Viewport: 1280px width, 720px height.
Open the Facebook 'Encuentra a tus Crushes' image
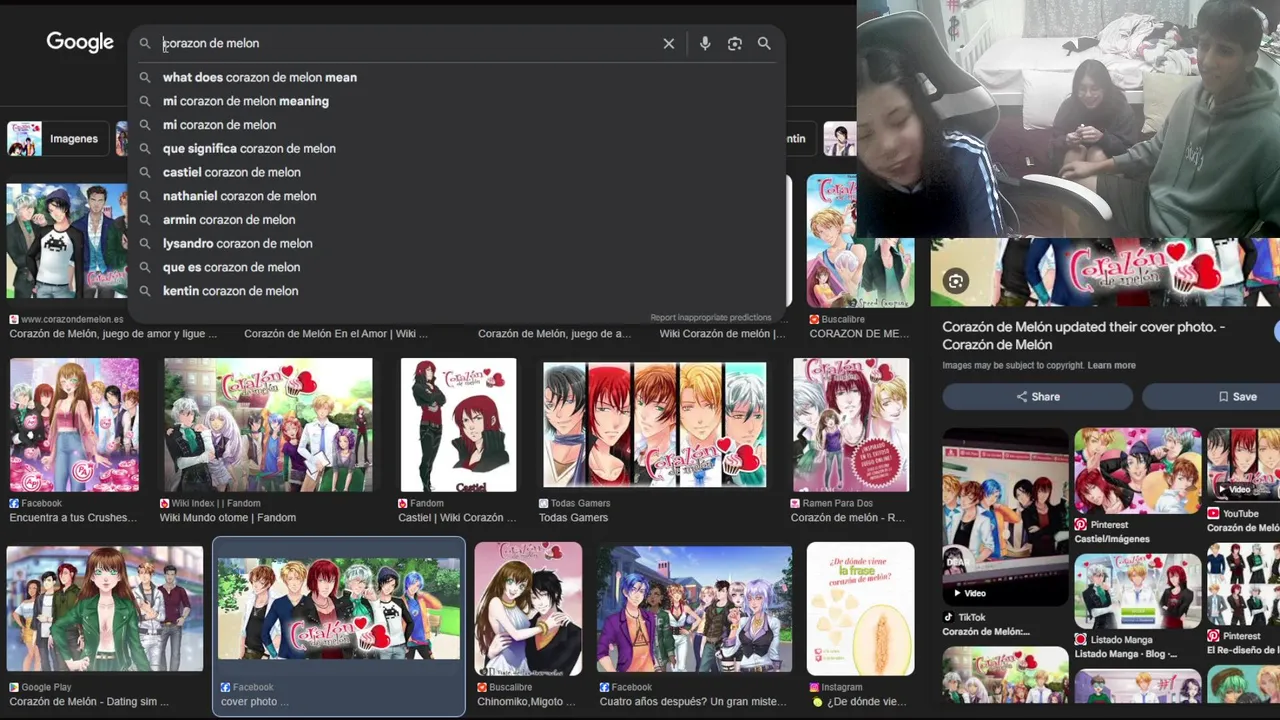click(74, 425)
